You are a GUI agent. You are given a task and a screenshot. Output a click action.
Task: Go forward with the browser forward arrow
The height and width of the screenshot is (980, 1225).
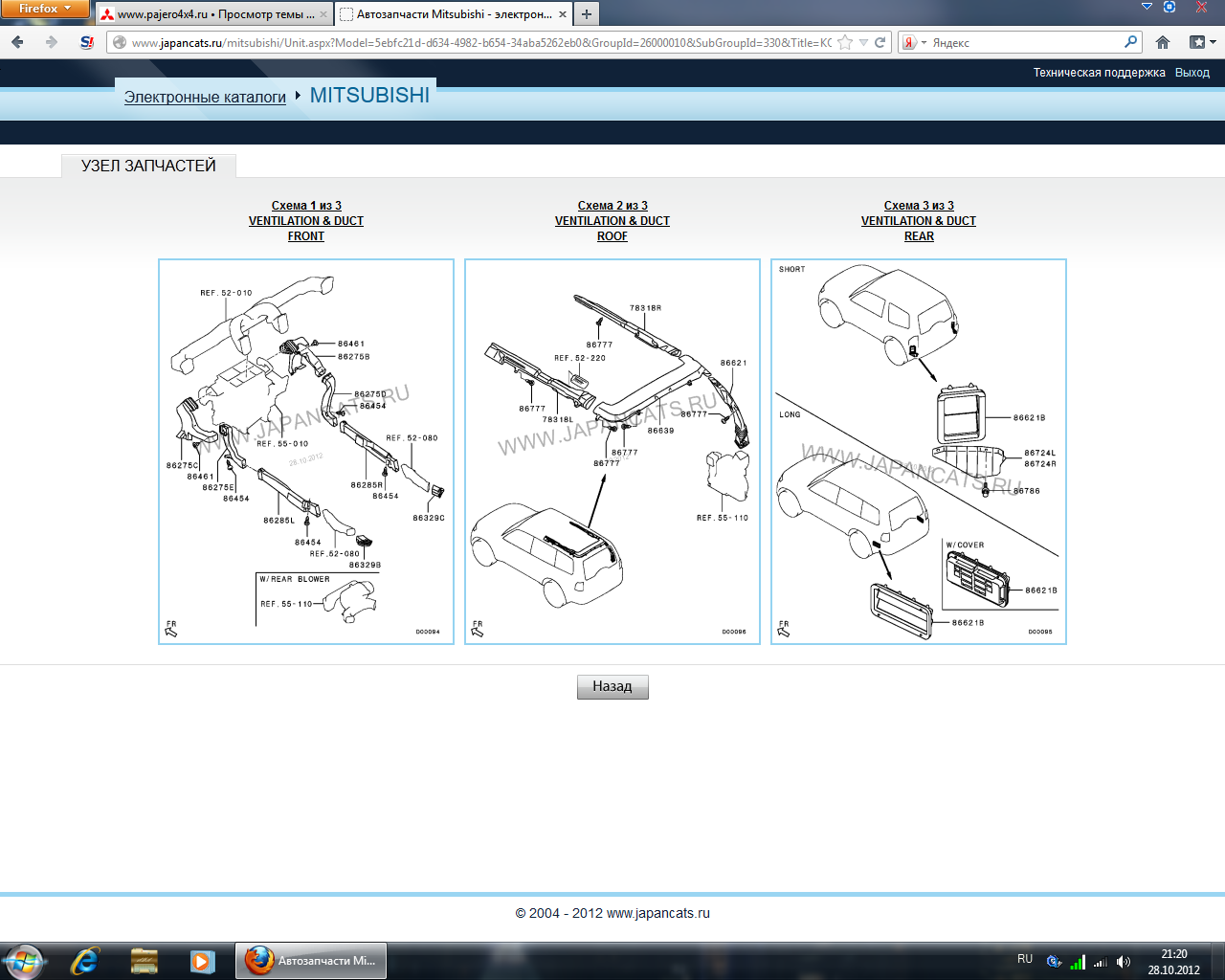tap(52, 42)
